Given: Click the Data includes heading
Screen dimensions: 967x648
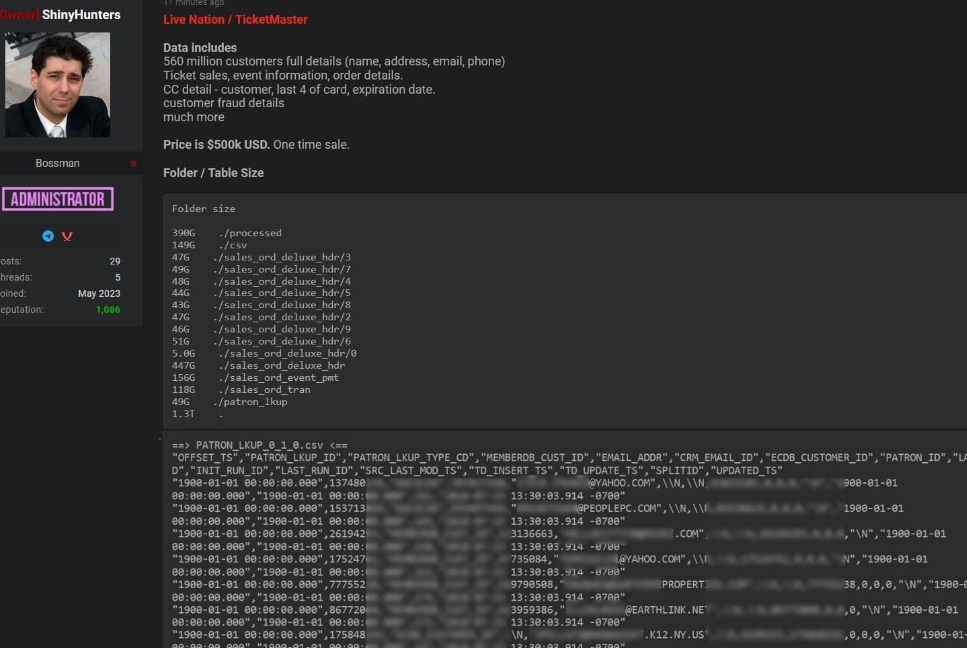Looking at the screenshot, I should coord(200,47).
